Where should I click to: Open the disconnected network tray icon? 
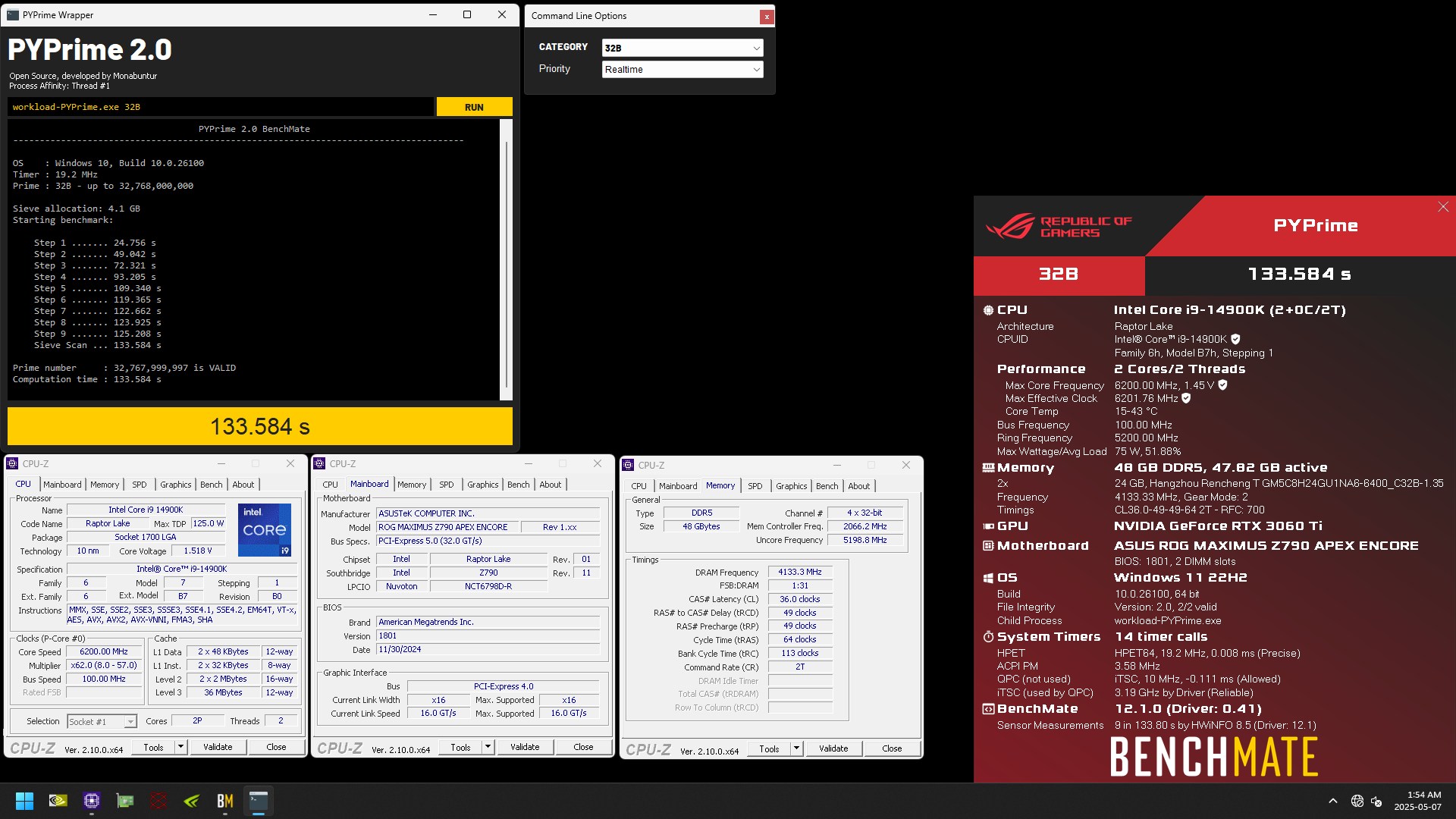pyautogui.click(x=1357, y=801)
